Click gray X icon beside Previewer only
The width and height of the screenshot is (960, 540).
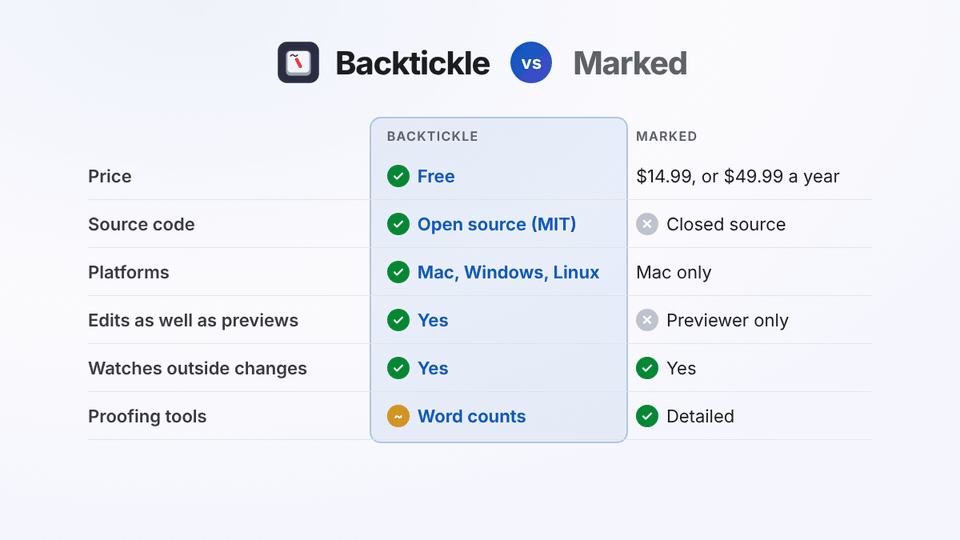[x=647, y=320]
